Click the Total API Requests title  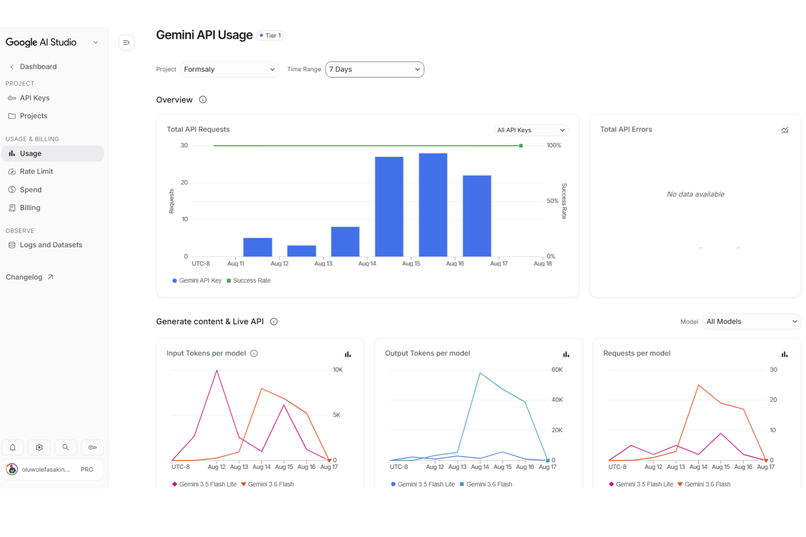[x=198, y=129]
